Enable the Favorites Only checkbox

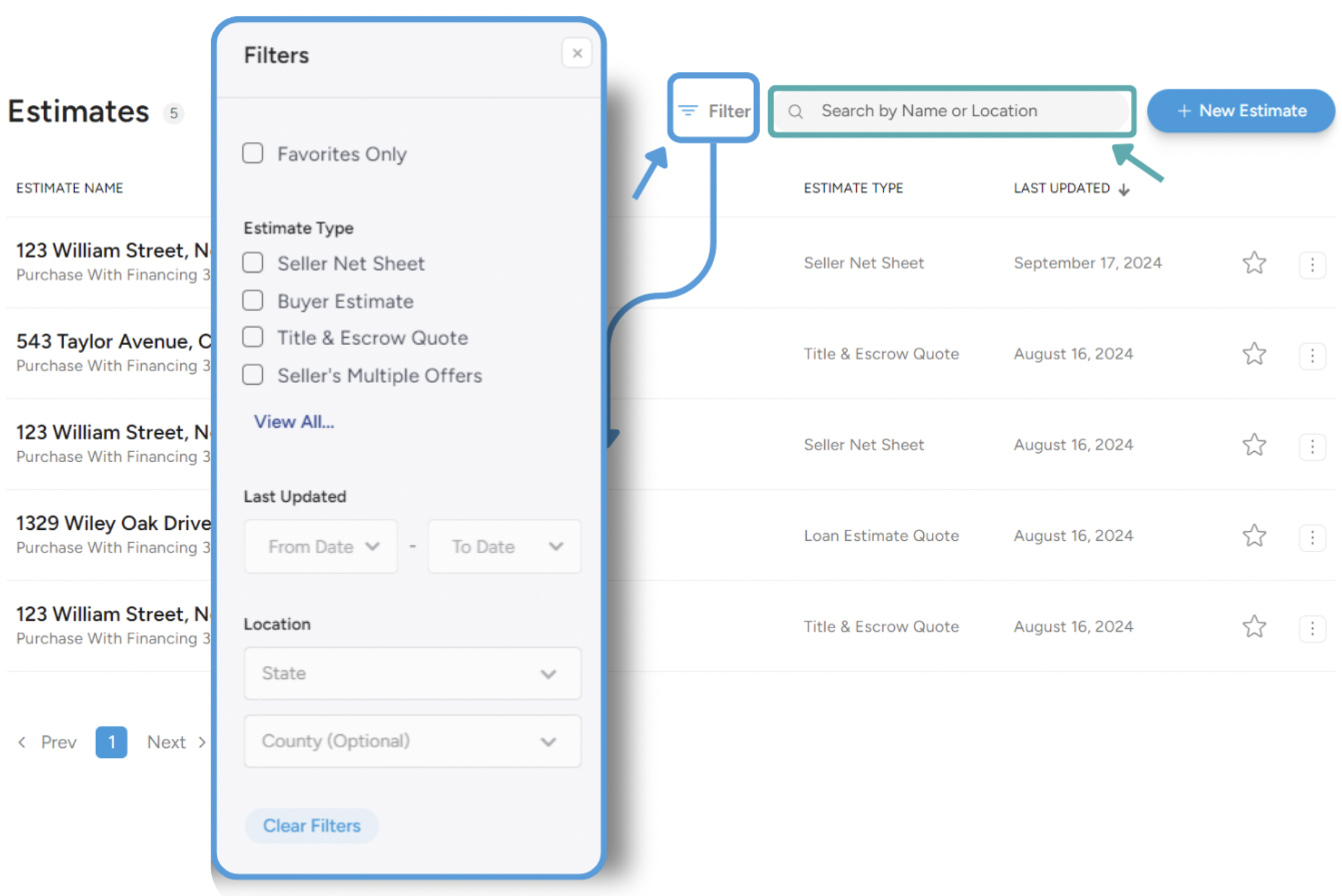pyautogui.click(x=253, y=153)
